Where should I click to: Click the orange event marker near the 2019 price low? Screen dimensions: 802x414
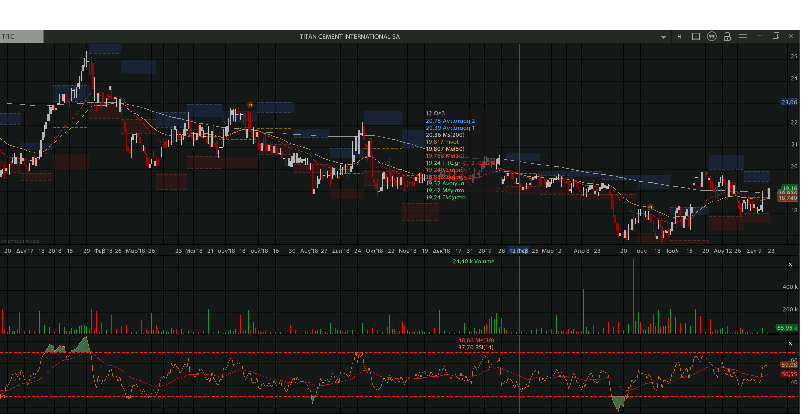coord(650,207)
